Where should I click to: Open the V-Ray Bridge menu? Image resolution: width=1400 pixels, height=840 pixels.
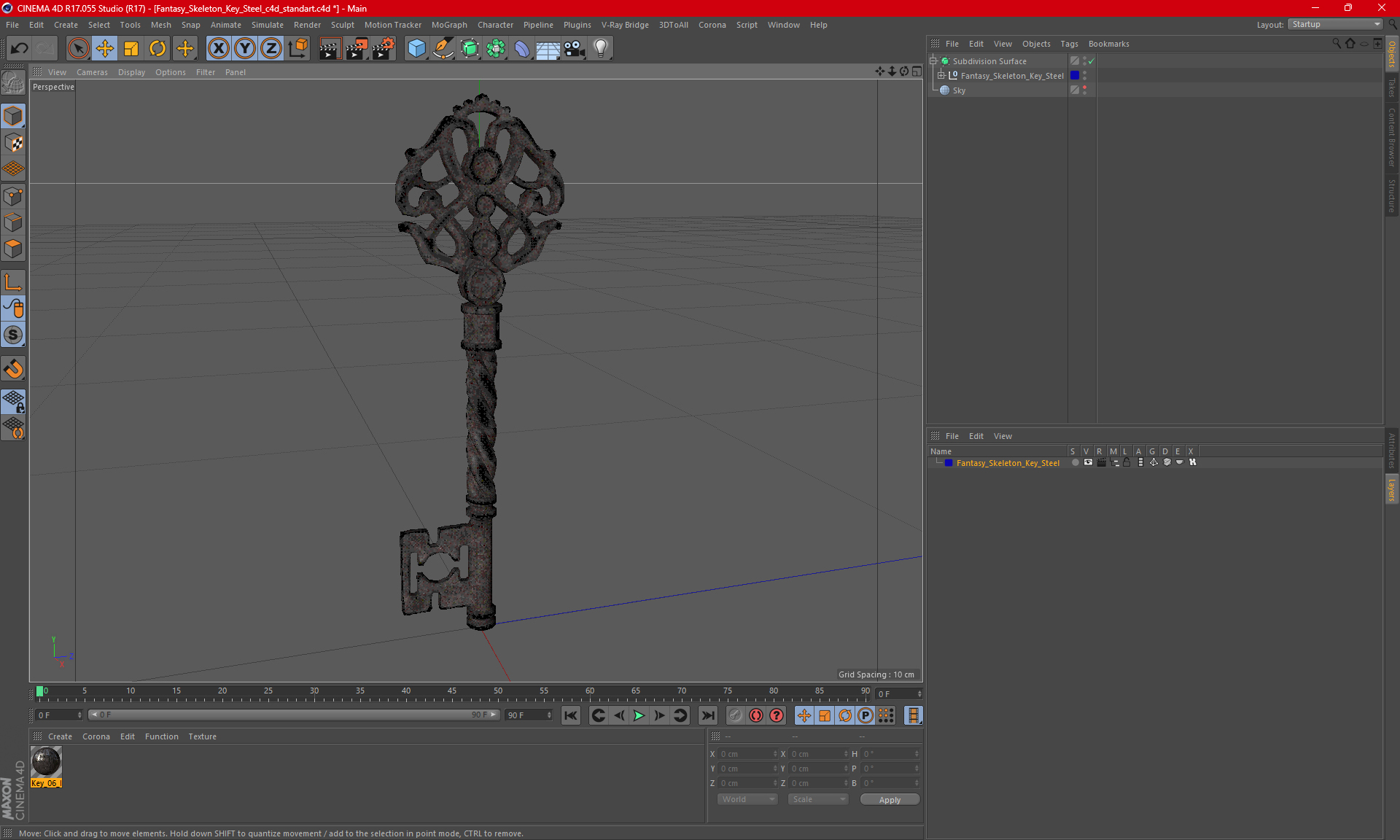pos(625,25)
